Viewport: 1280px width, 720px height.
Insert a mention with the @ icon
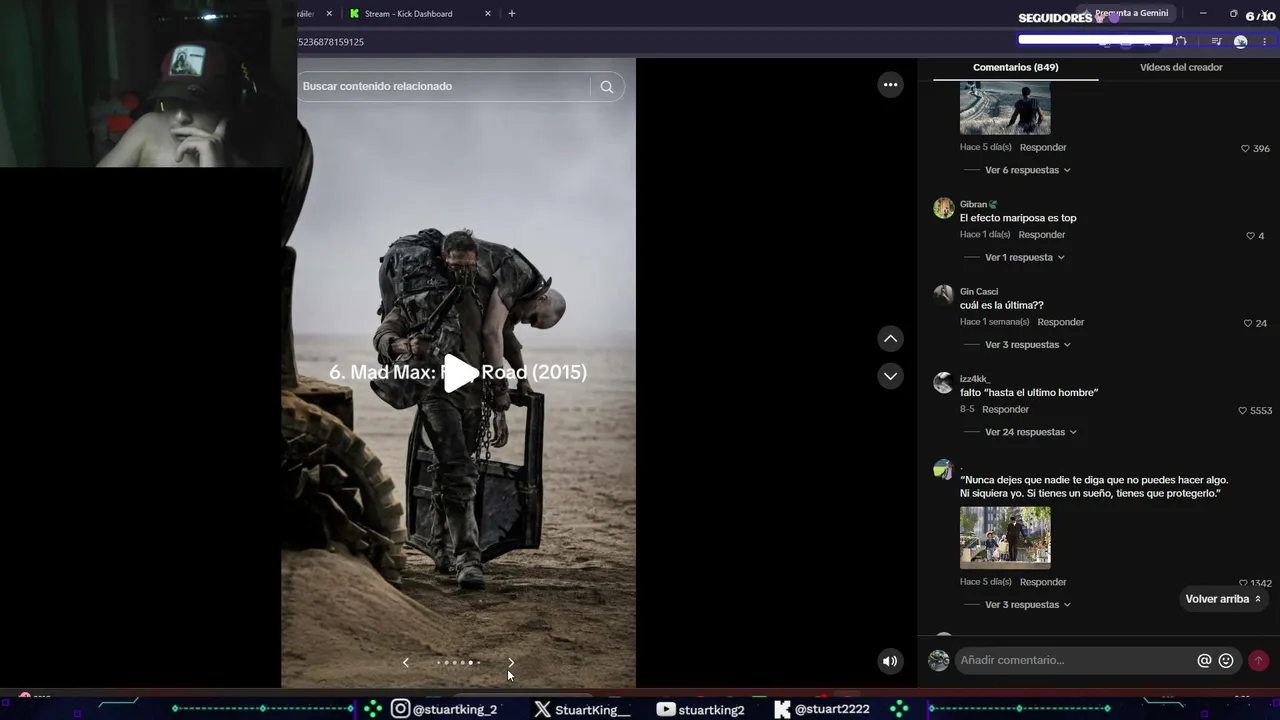[1204, 661]
